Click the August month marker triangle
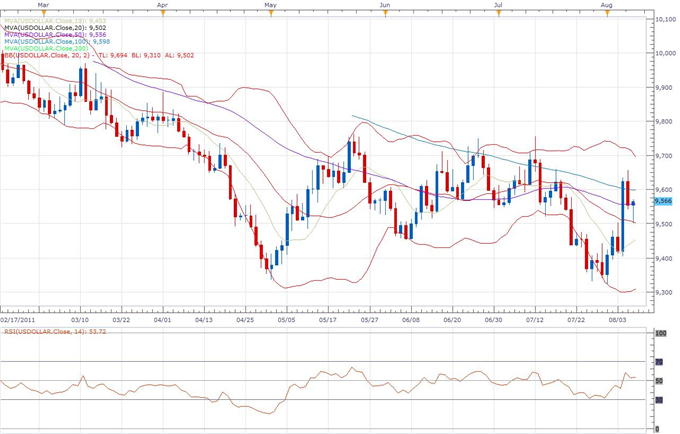Image resolution: width=680 pixels, height=434 pixels. click(x=607, y=12)
